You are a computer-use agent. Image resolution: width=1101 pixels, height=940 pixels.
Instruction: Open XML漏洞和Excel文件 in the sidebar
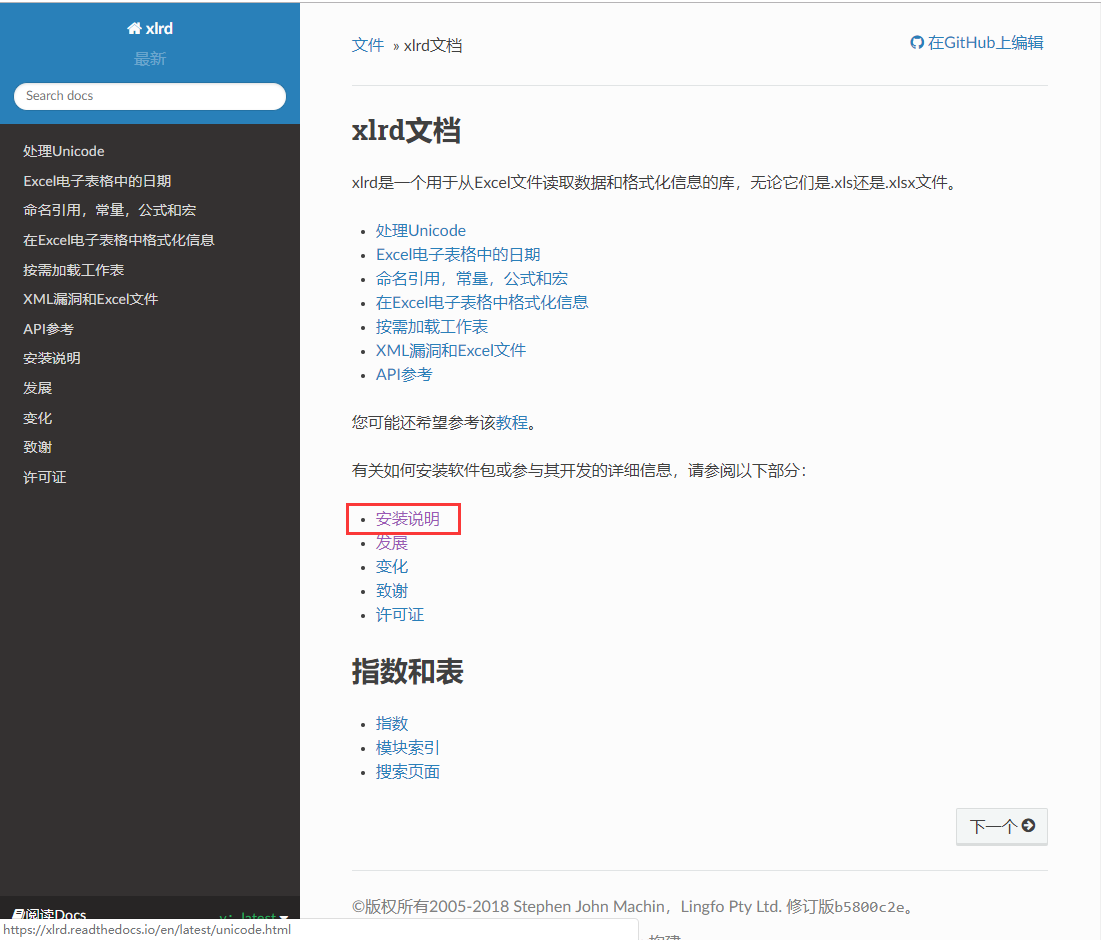[x=91, y=299]
